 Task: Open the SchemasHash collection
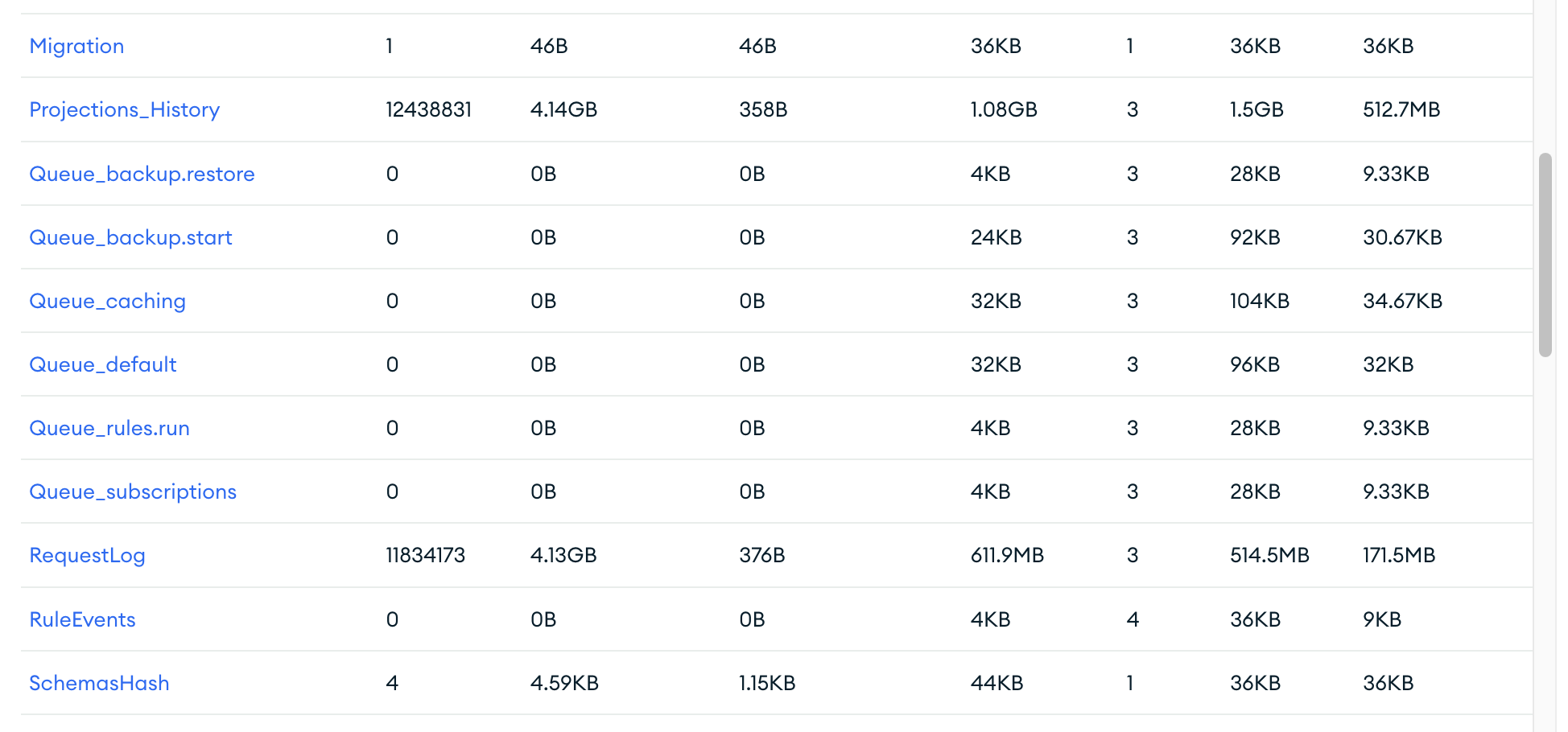(99, 683)
